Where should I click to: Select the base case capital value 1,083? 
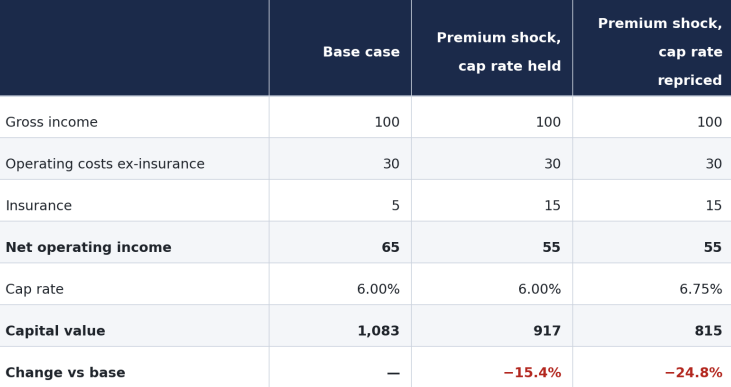click(378, 331)
